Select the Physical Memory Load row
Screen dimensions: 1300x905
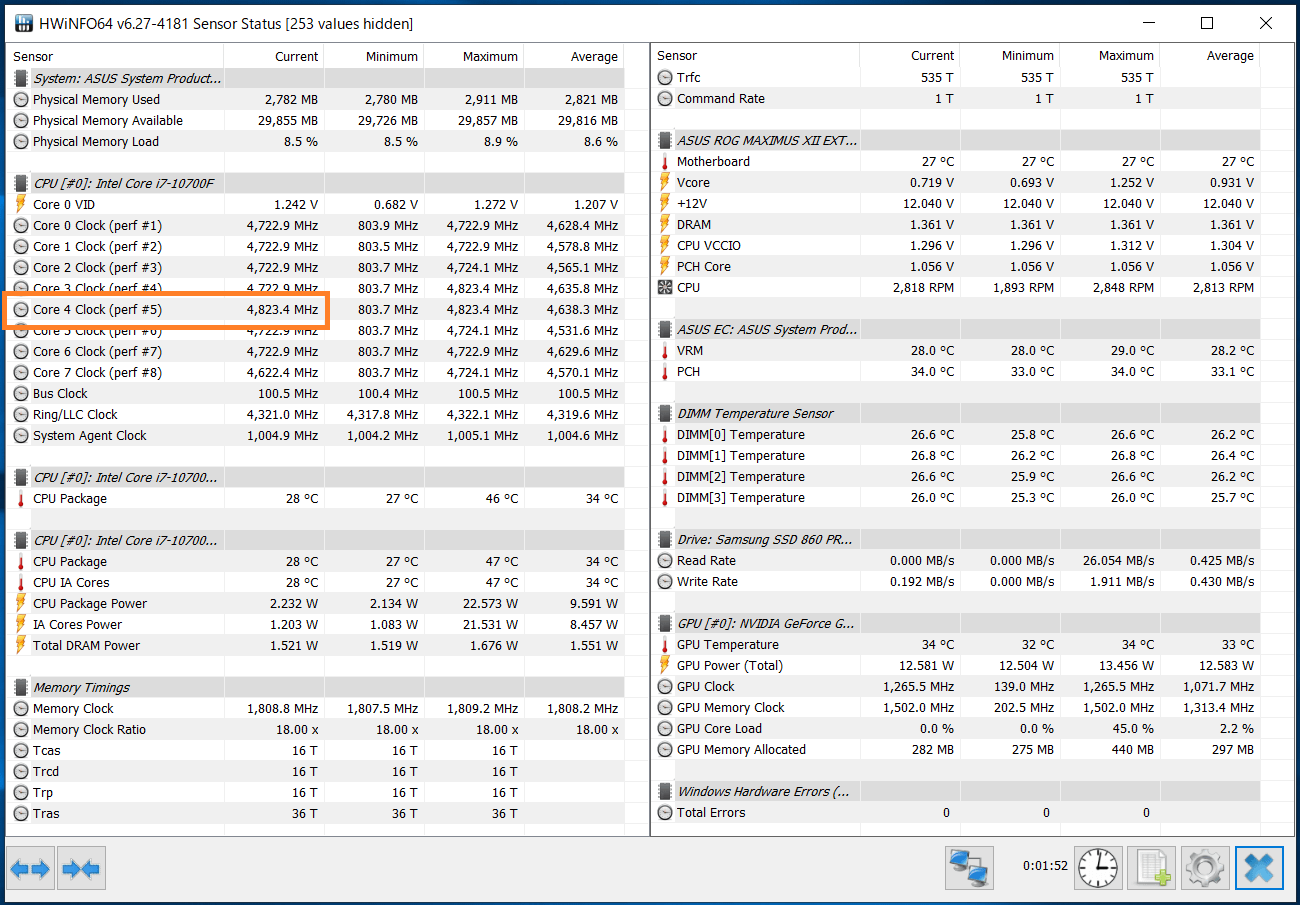pyautogui.click(x=316, y=141)
